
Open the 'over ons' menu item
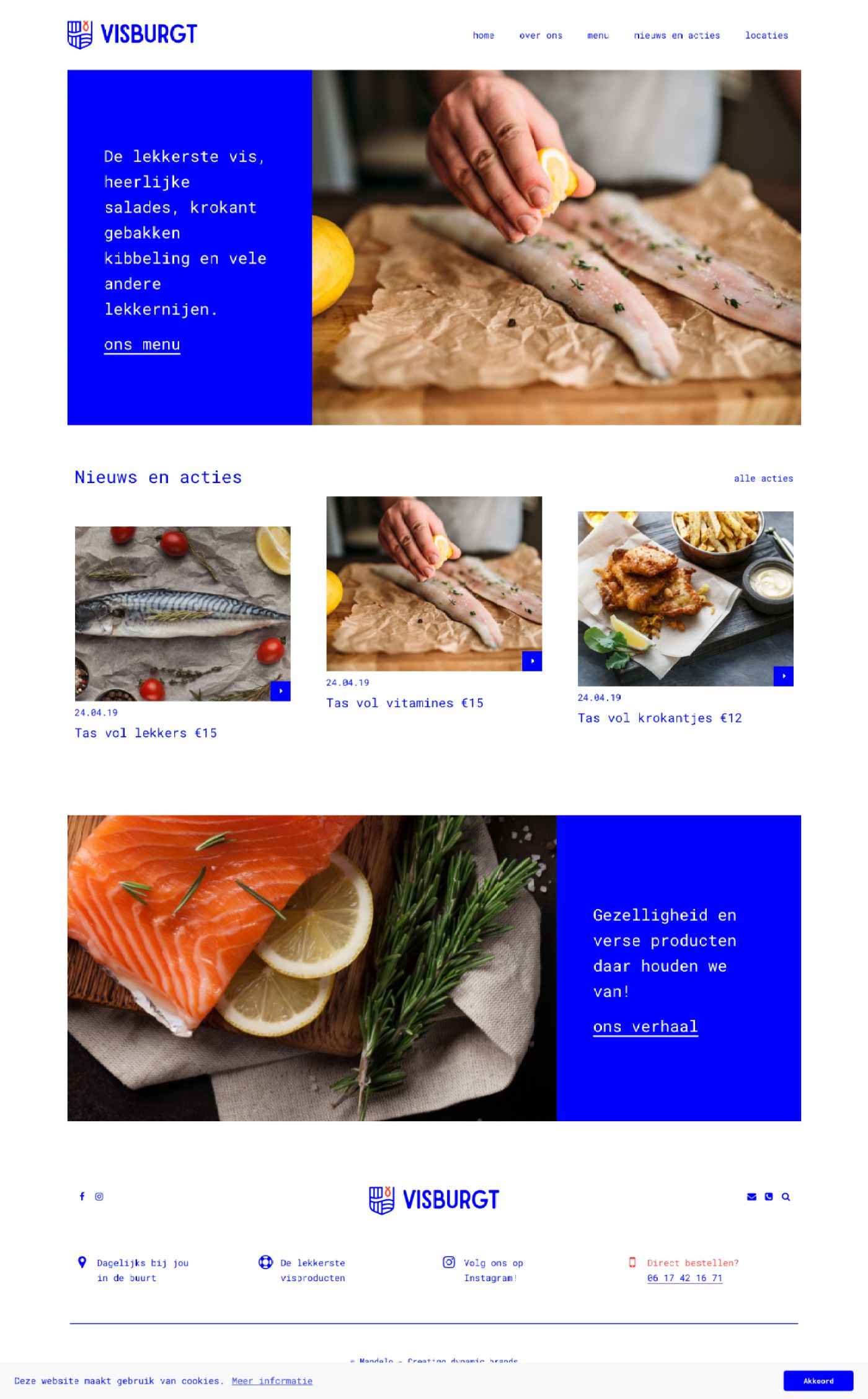[541, 35]
